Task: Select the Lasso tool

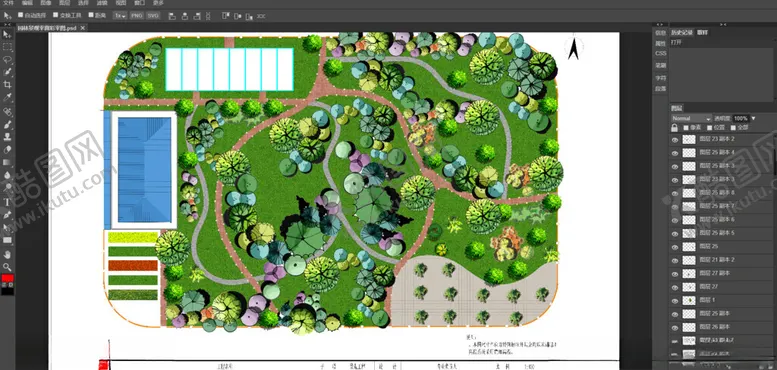Action: point(7,60)
